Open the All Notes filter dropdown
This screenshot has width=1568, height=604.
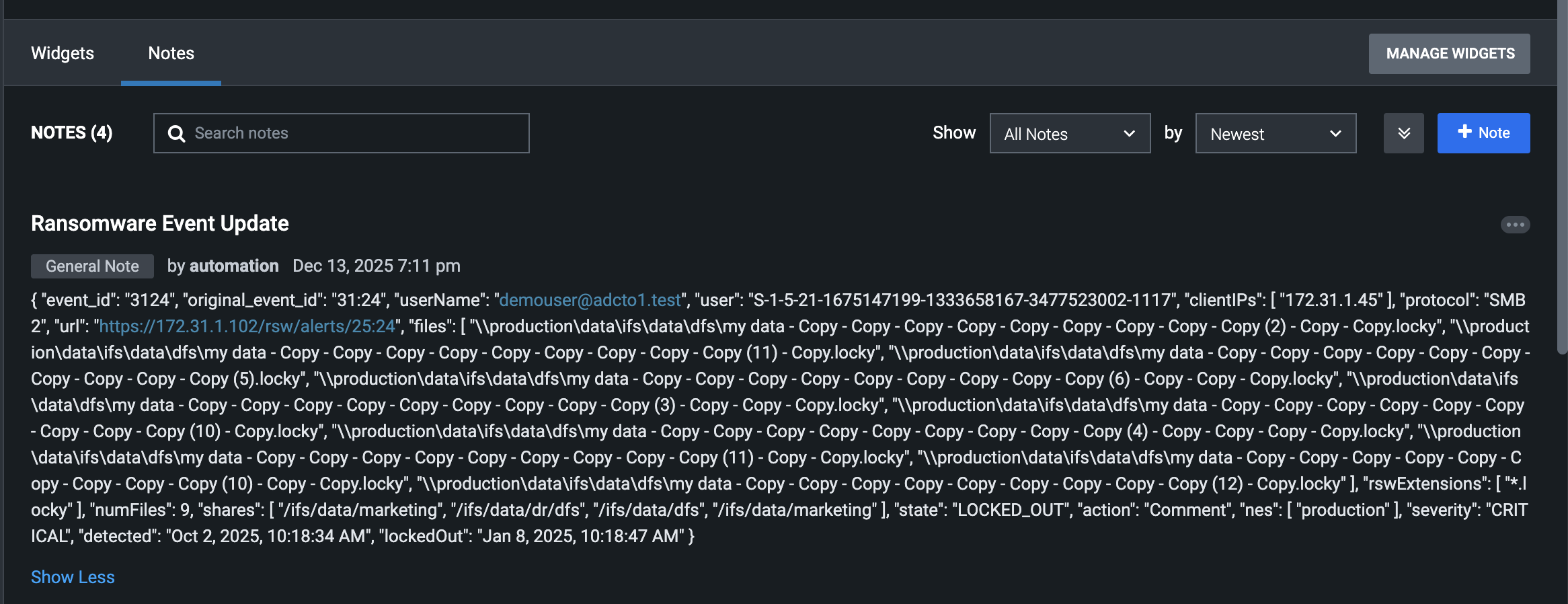(1069, 134)
